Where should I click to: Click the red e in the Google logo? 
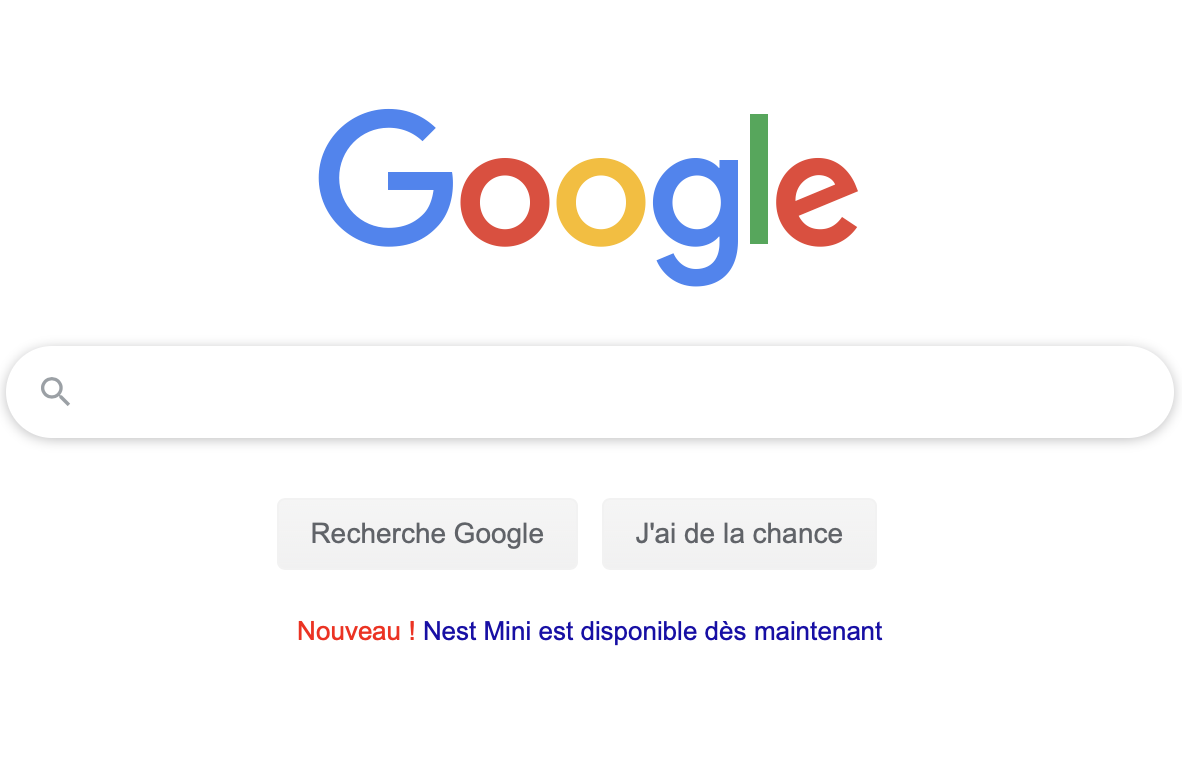[815, 202]
